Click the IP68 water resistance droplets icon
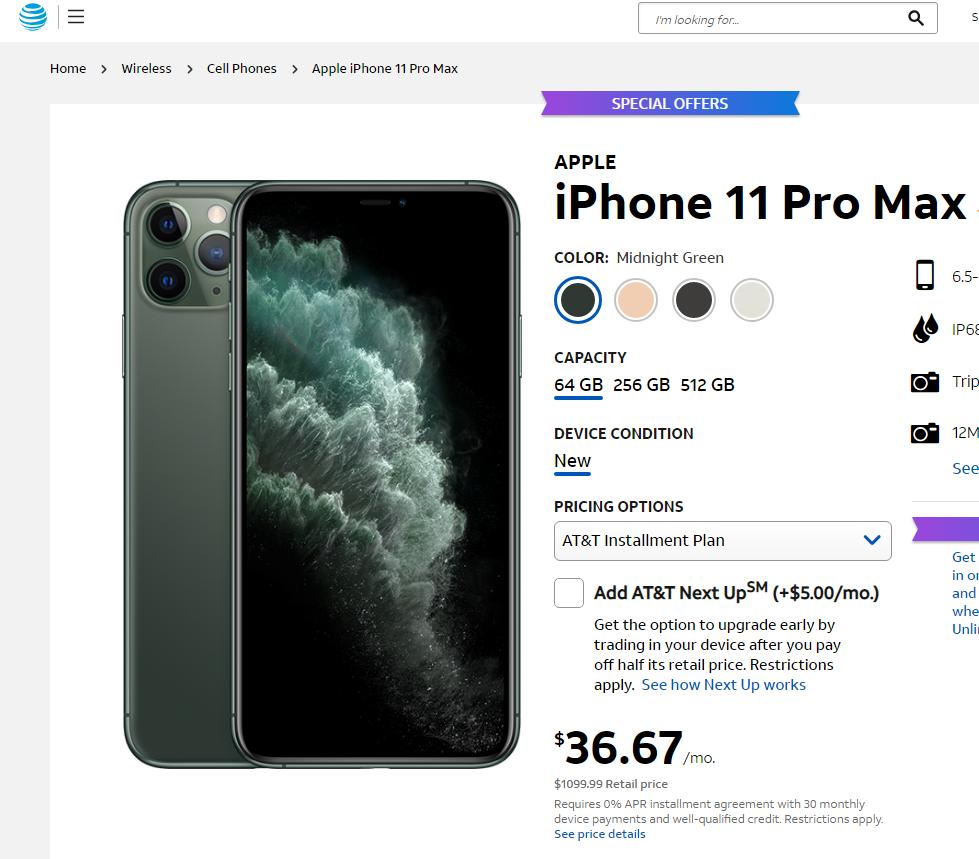The width and height of the screenshot is (979, 859). tap(924, 327)
